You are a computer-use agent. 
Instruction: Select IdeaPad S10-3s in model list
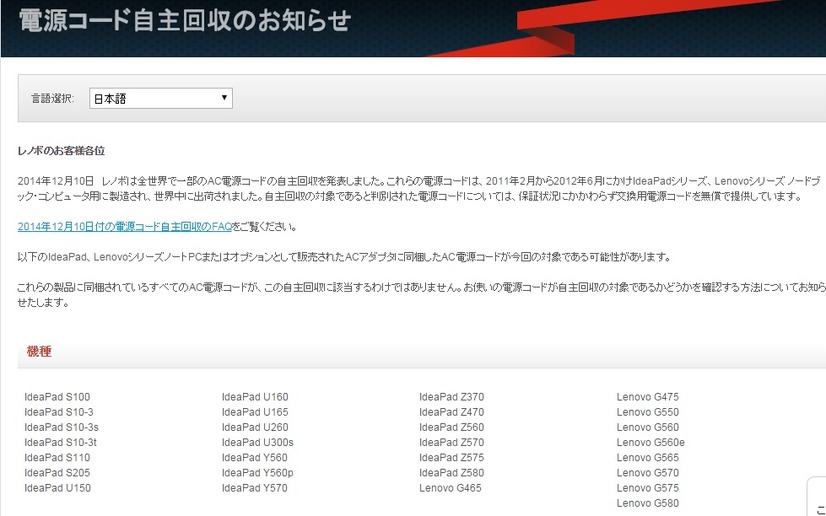[61, 428]
